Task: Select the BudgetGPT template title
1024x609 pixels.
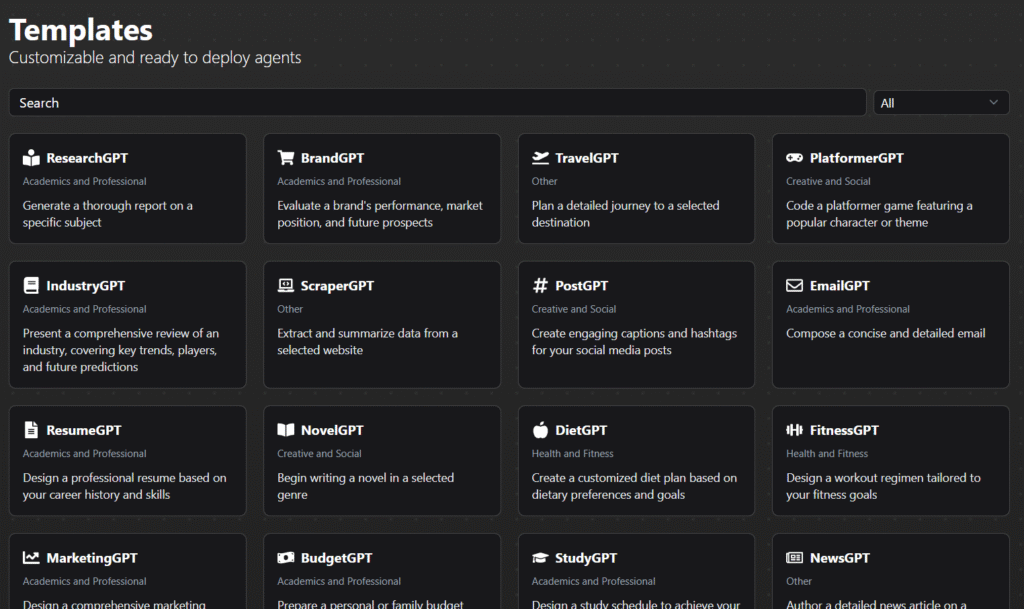Action: pos(336,558)
